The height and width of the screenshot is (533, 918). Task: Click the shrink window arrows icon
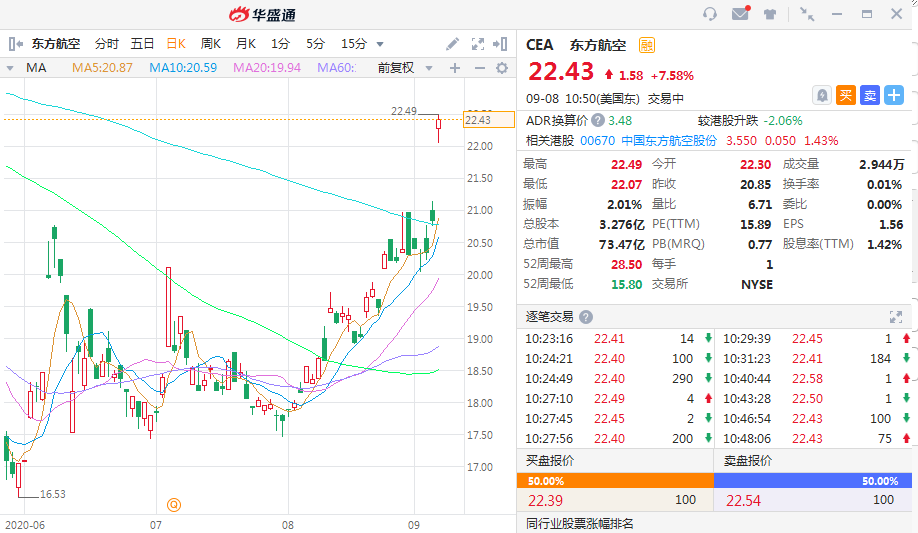(x=807, y=14)
